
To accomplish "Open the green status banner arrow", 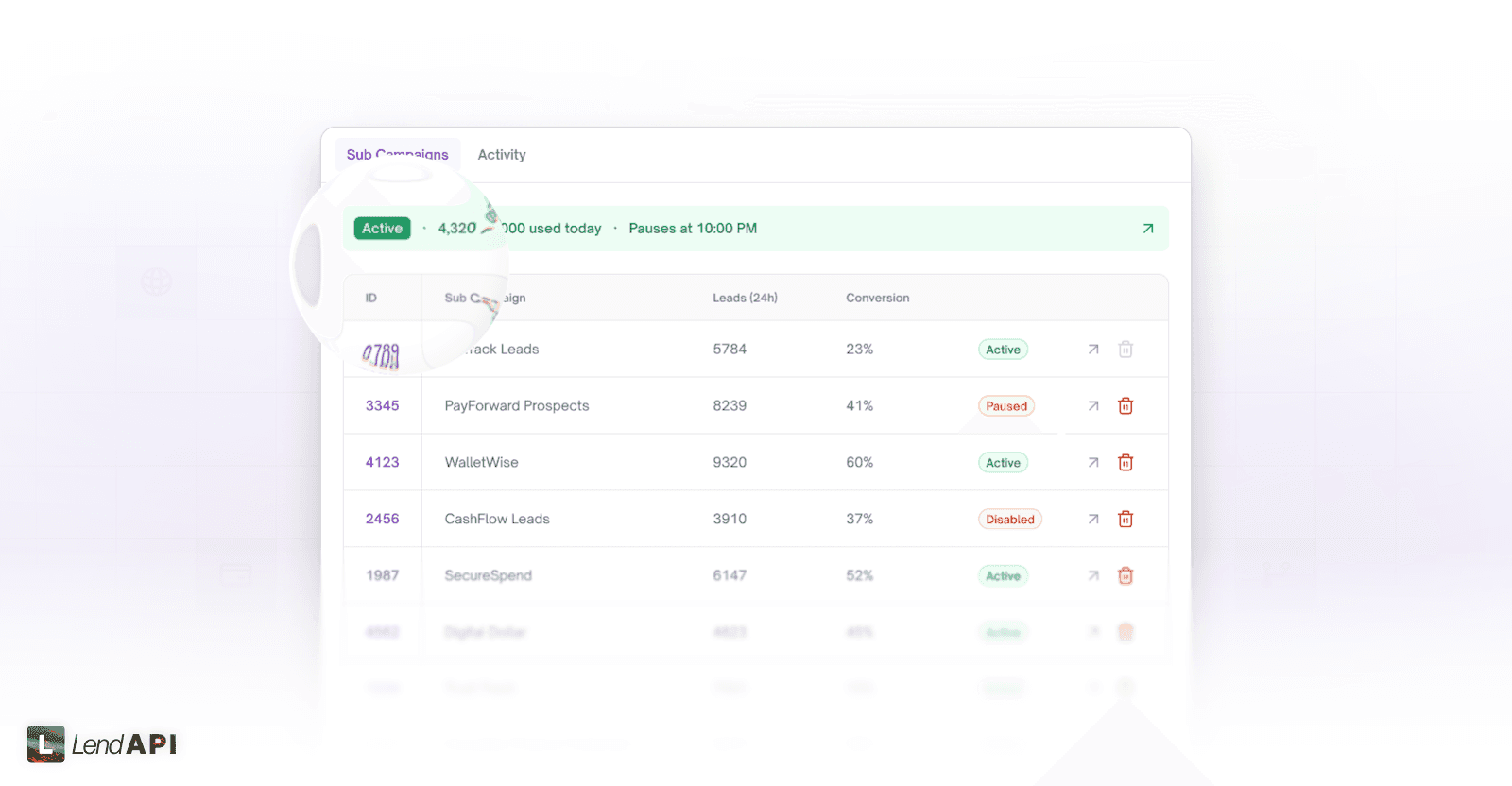I will 1148,229.
